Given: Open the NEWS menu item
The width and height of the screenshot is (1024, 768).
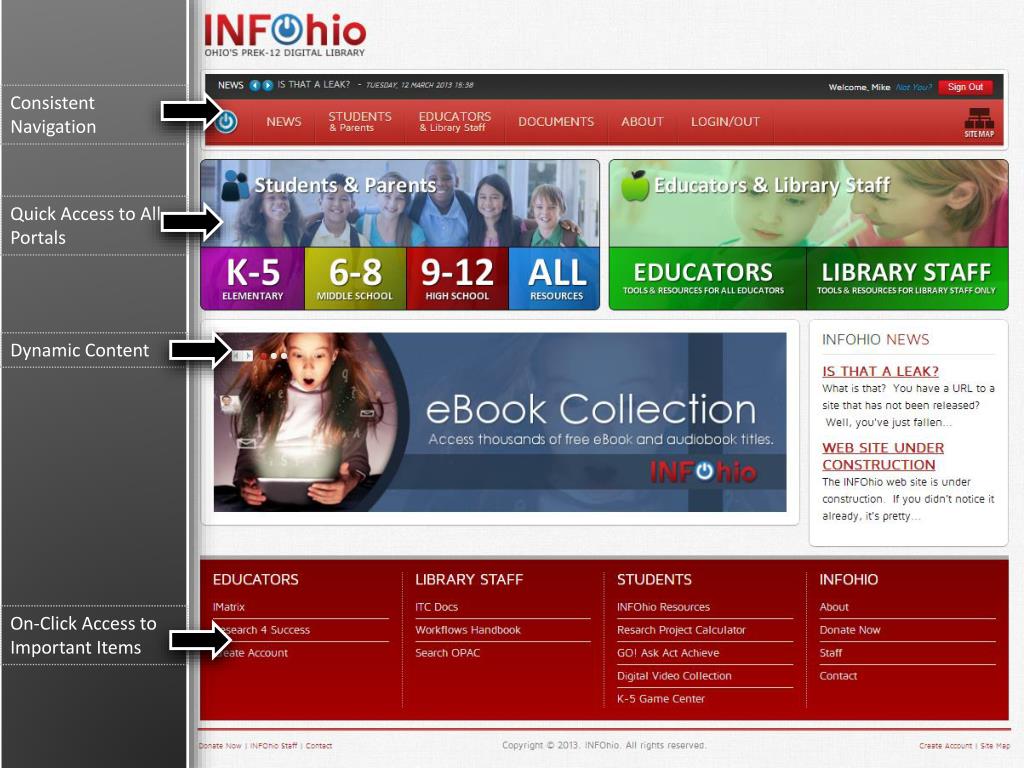Looking at the screenshot, I should (283, 121).
